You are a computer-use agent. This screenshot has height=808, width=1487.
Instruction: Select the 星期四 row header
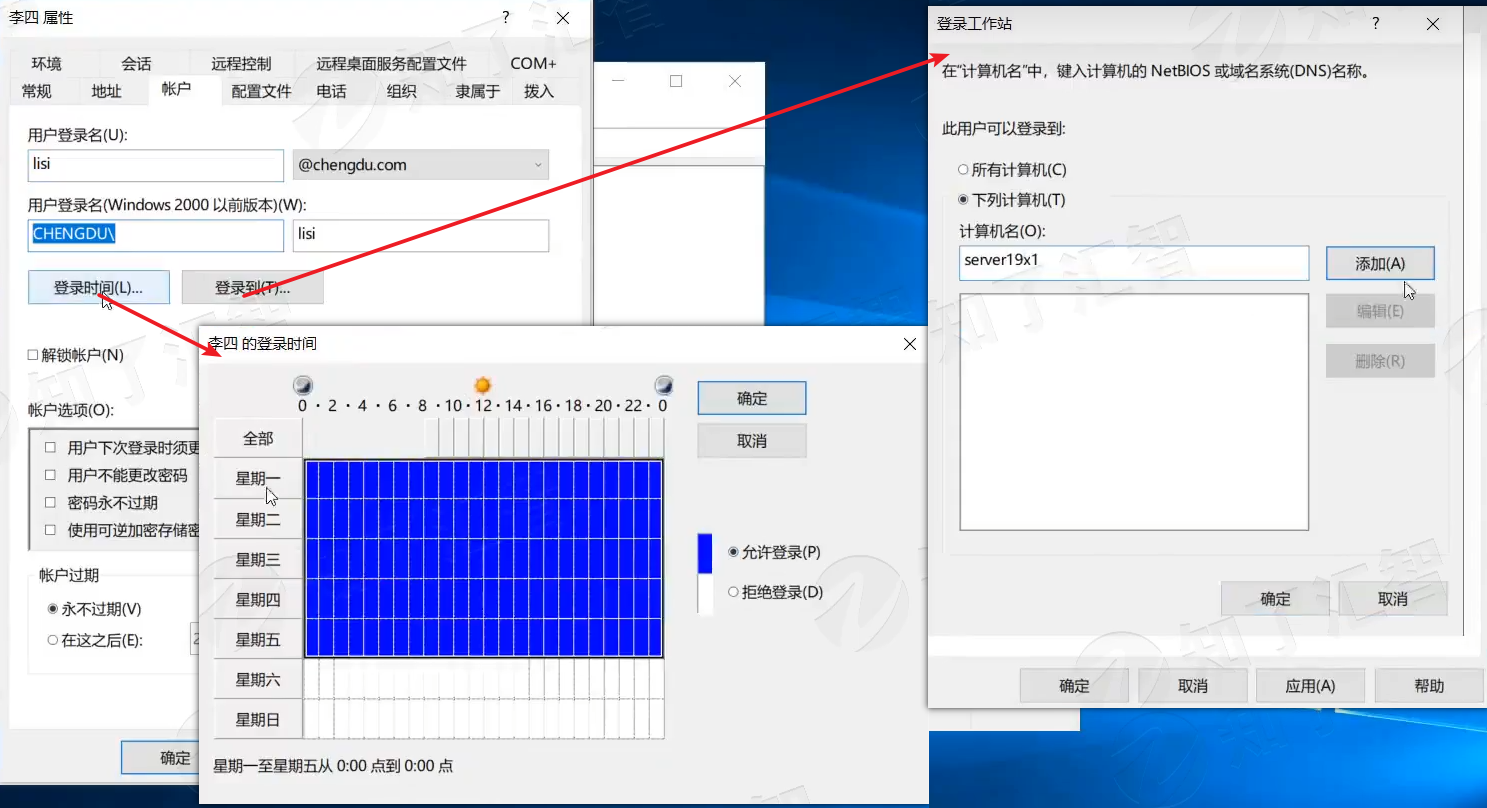[x=258, y=599]
